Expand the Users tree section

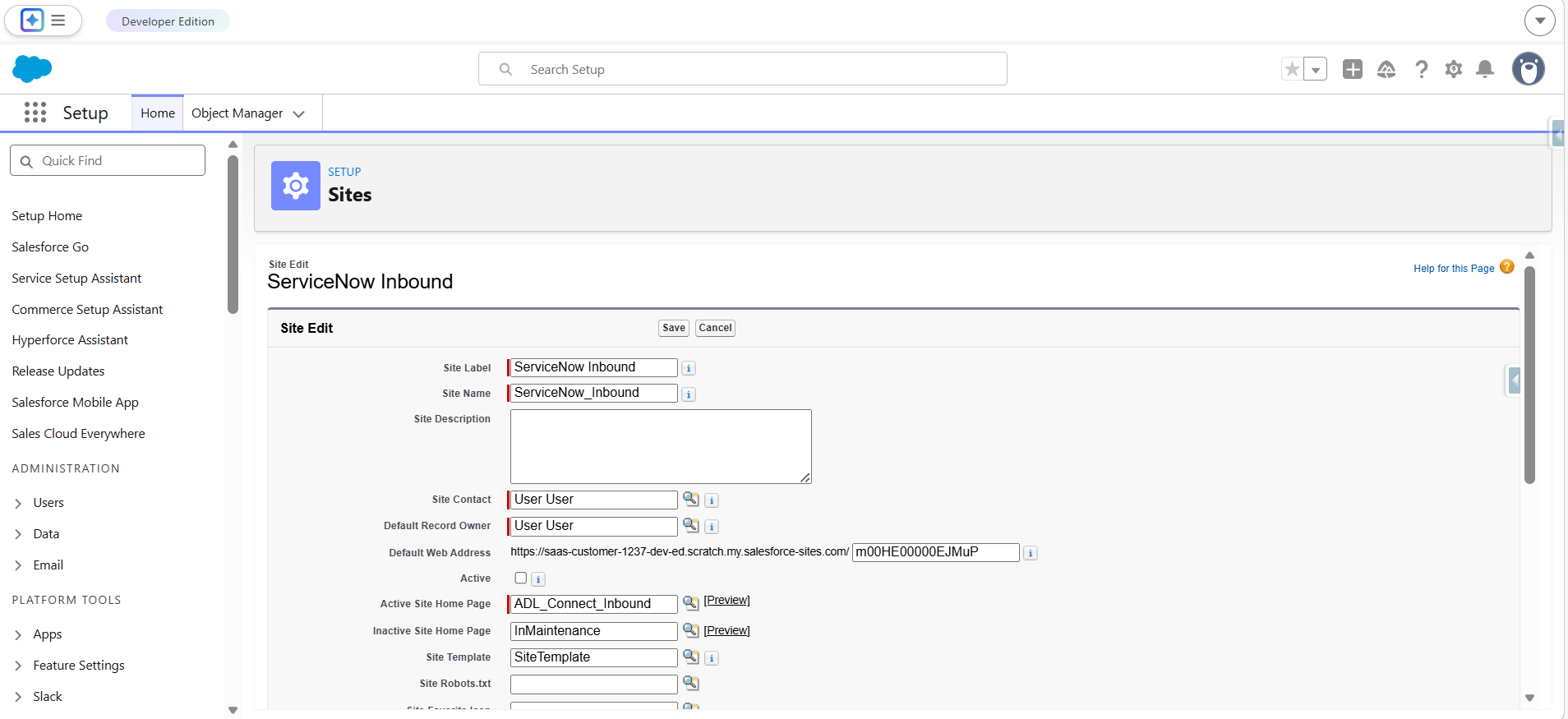point(18,503)
